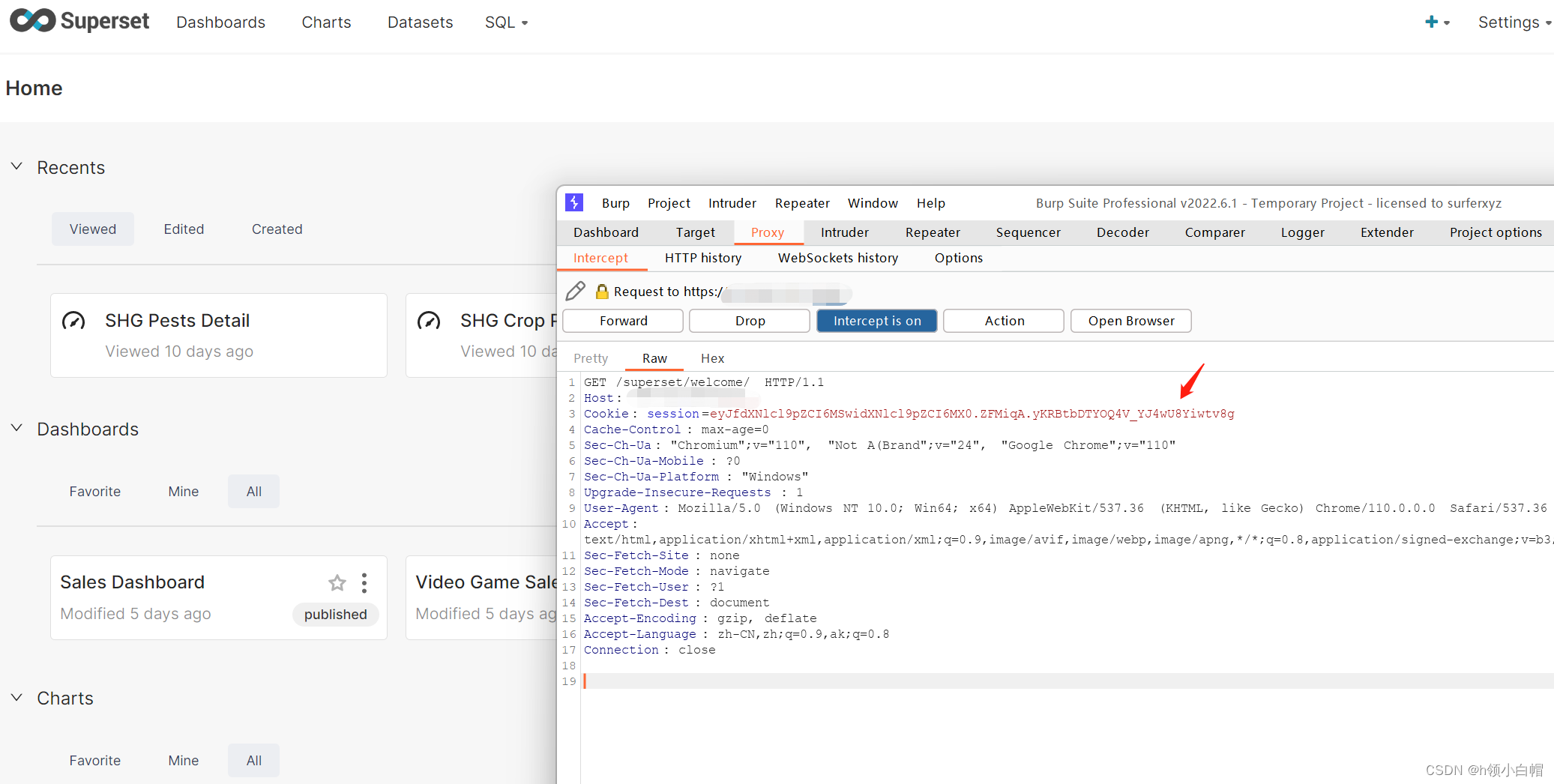This screenshot has height=784, width=1554.
Task: Click the SHG Pests Detail gauge icon
Action: coord(73,321)
